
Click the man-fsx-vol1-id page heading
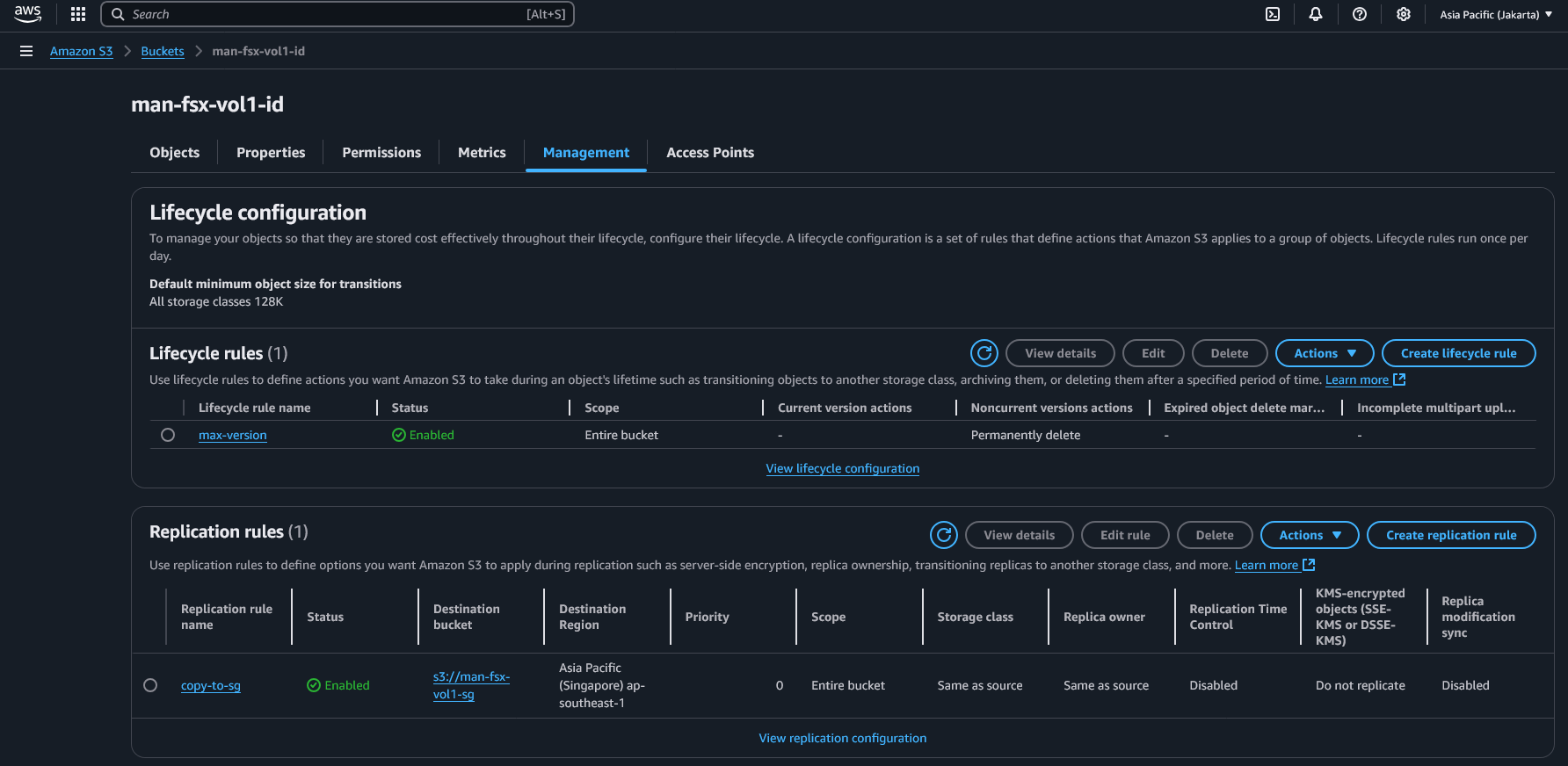(207, 105)
